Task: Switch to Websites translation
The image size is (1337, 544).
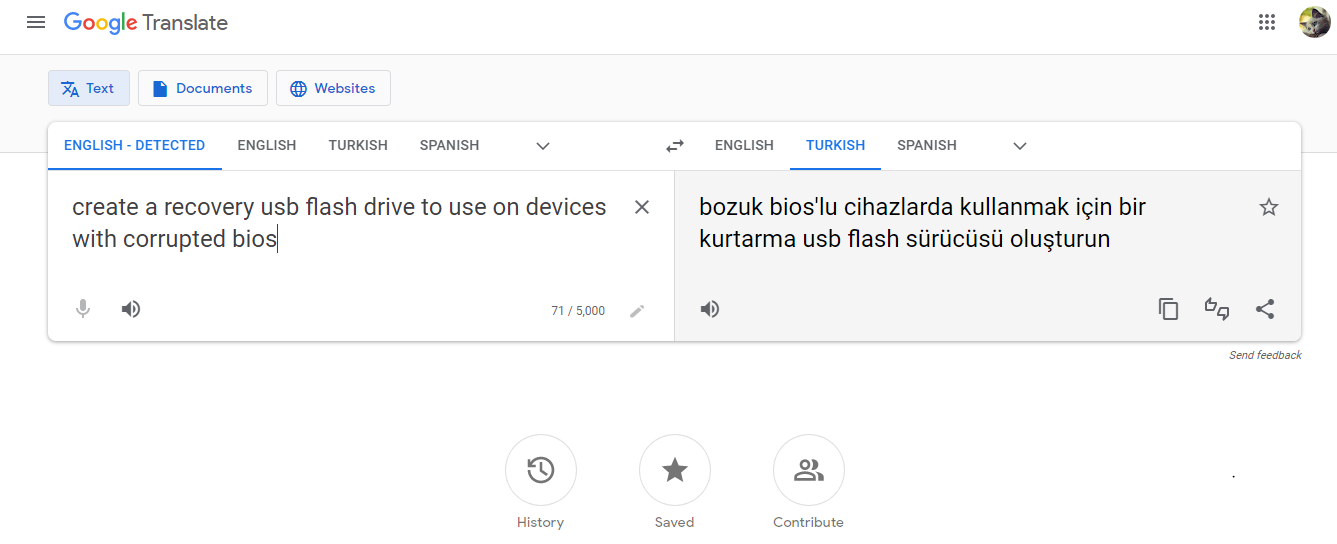Action: pos(333,88)
